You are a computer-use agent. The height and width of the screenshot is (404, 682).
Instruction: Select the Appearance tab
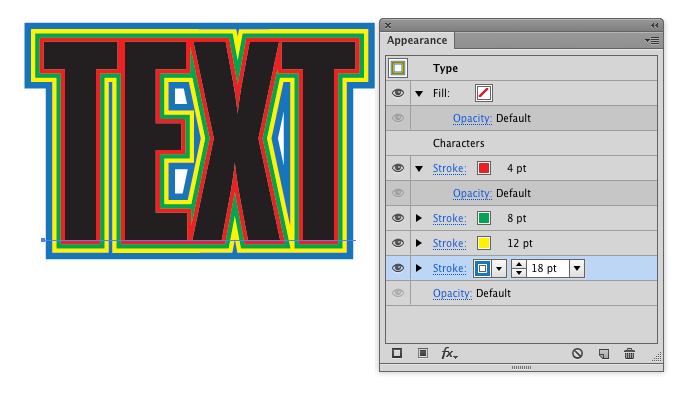tap(417, 40)
